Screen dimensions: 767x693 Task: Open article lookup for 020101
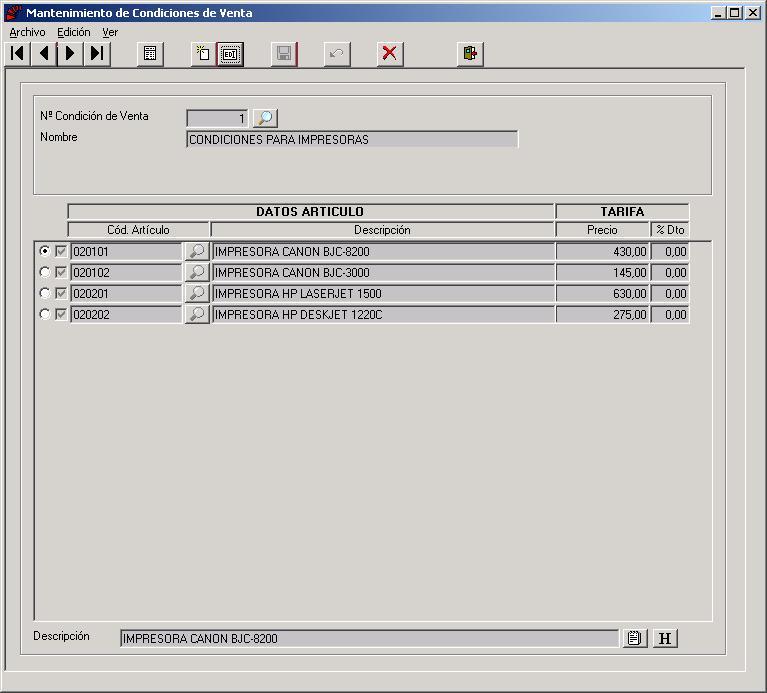197,251
